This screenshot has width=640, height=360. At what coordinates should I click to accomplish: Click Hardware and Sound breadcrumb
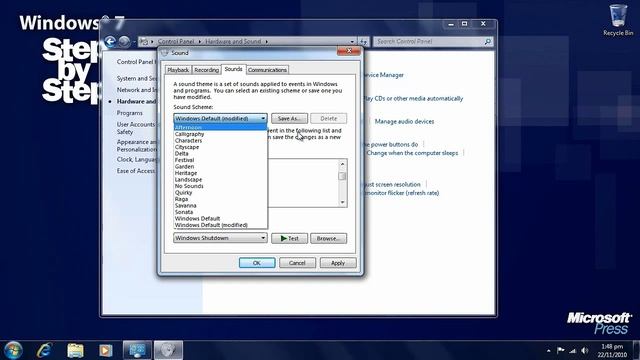coord(233,41)
